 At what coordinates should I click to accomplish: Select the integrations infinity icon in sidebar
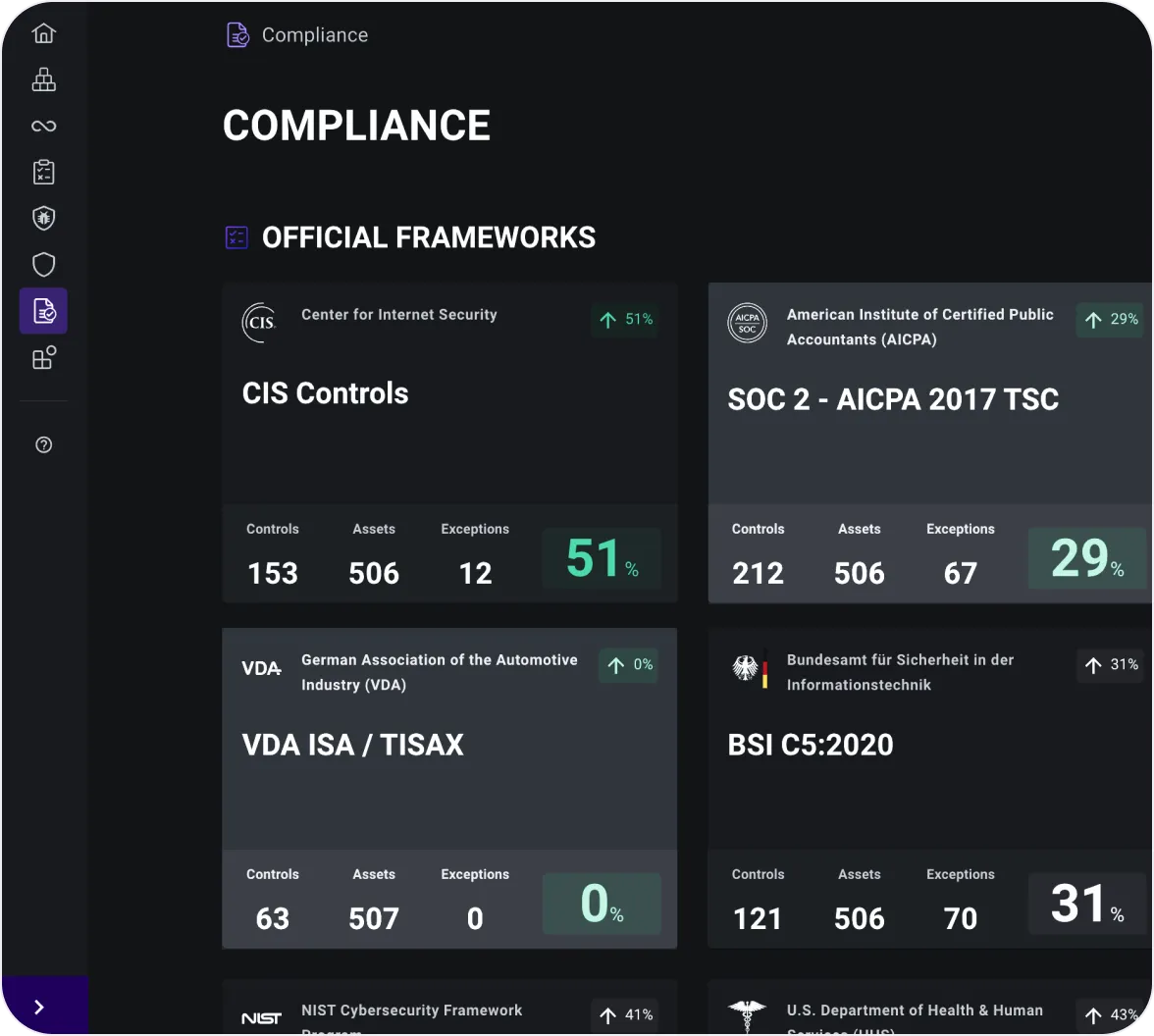(x=43, y=126)
